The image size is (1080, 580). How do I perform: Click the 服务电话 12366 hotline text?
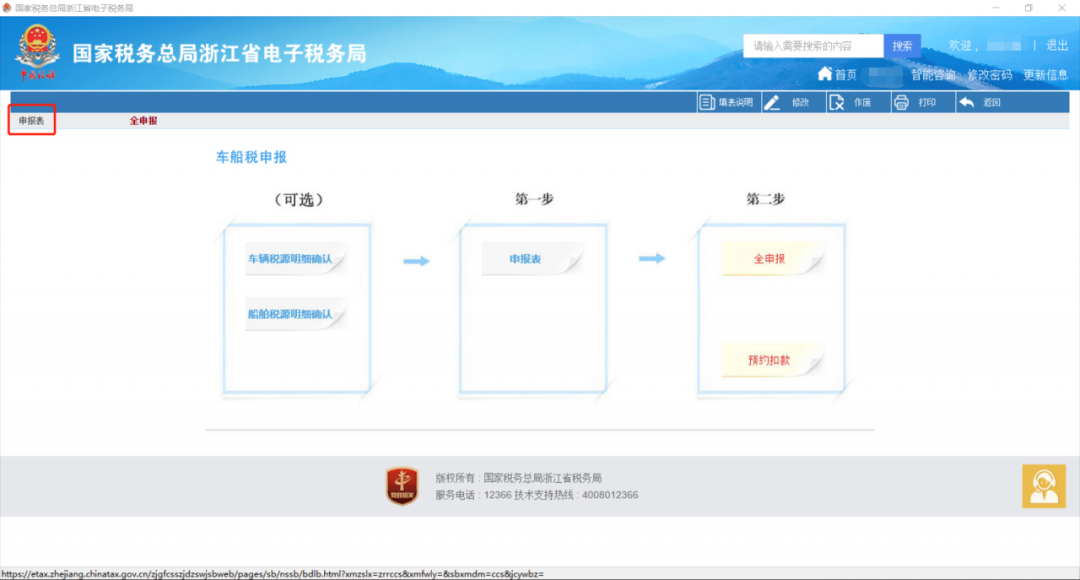473,495
